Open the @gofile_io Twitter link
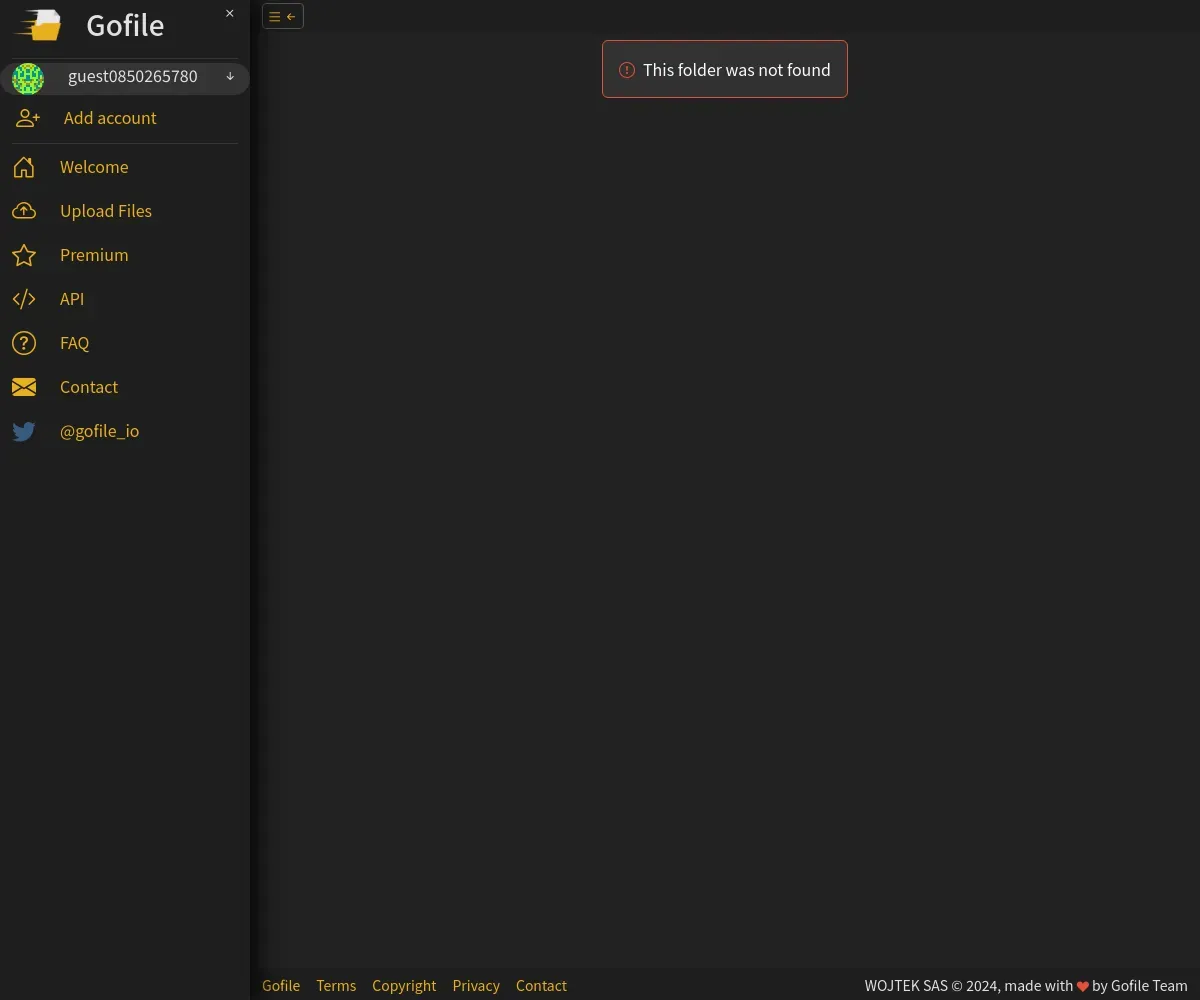 click(x=100, y=431)
